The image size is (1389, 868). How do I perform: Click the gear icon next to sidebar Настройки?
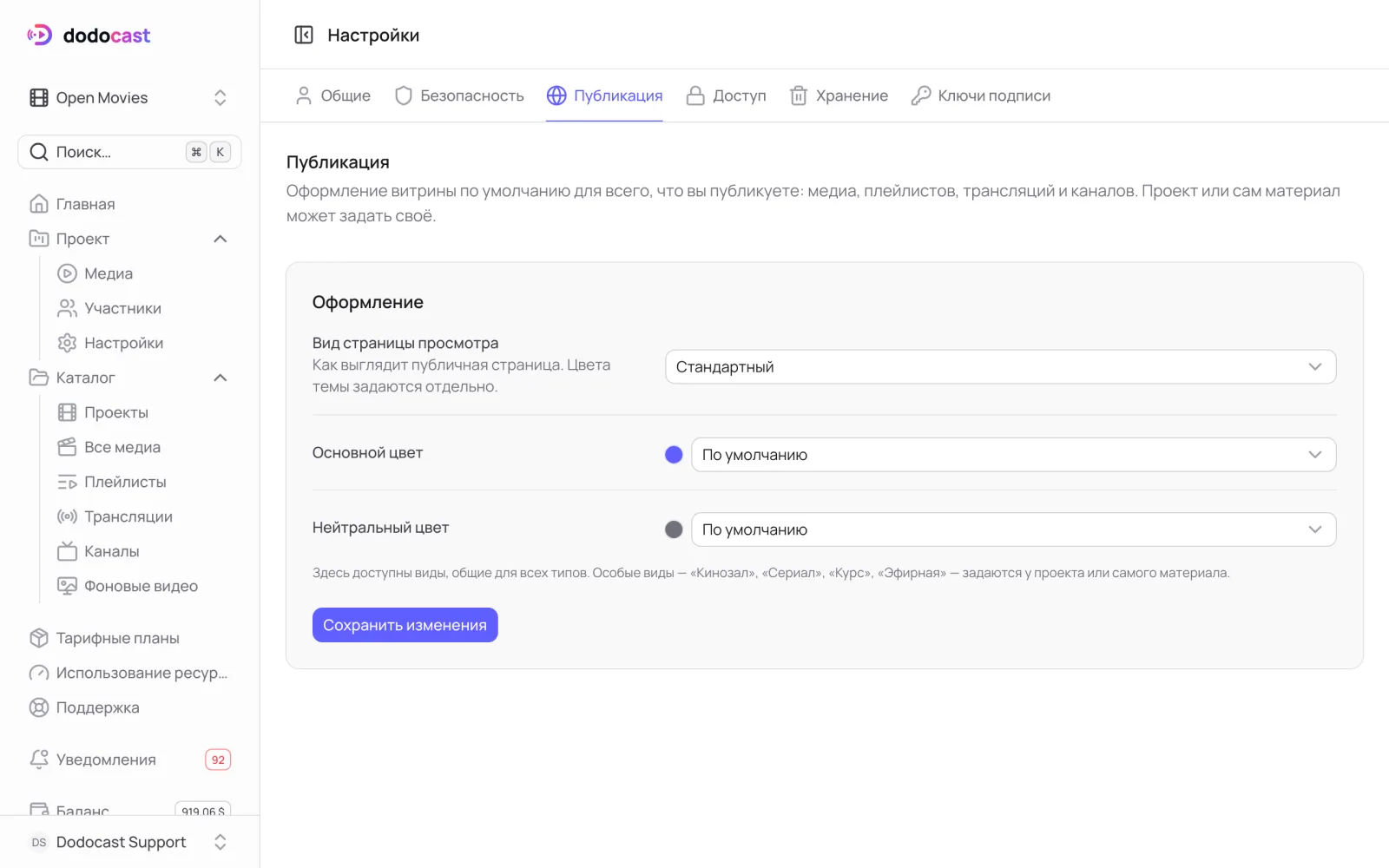[x=67, y=343]
